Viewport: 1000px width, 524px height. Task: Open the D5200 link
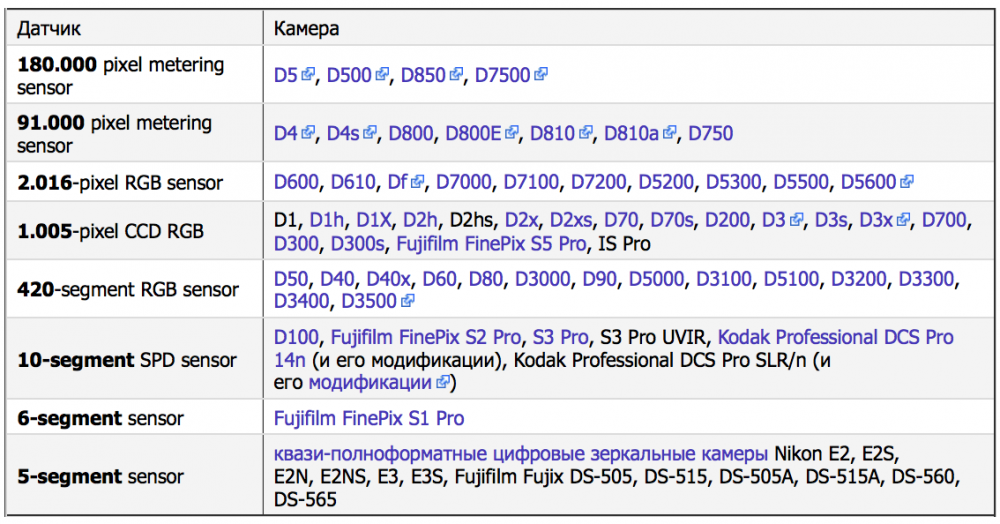[x=666, y=182]
